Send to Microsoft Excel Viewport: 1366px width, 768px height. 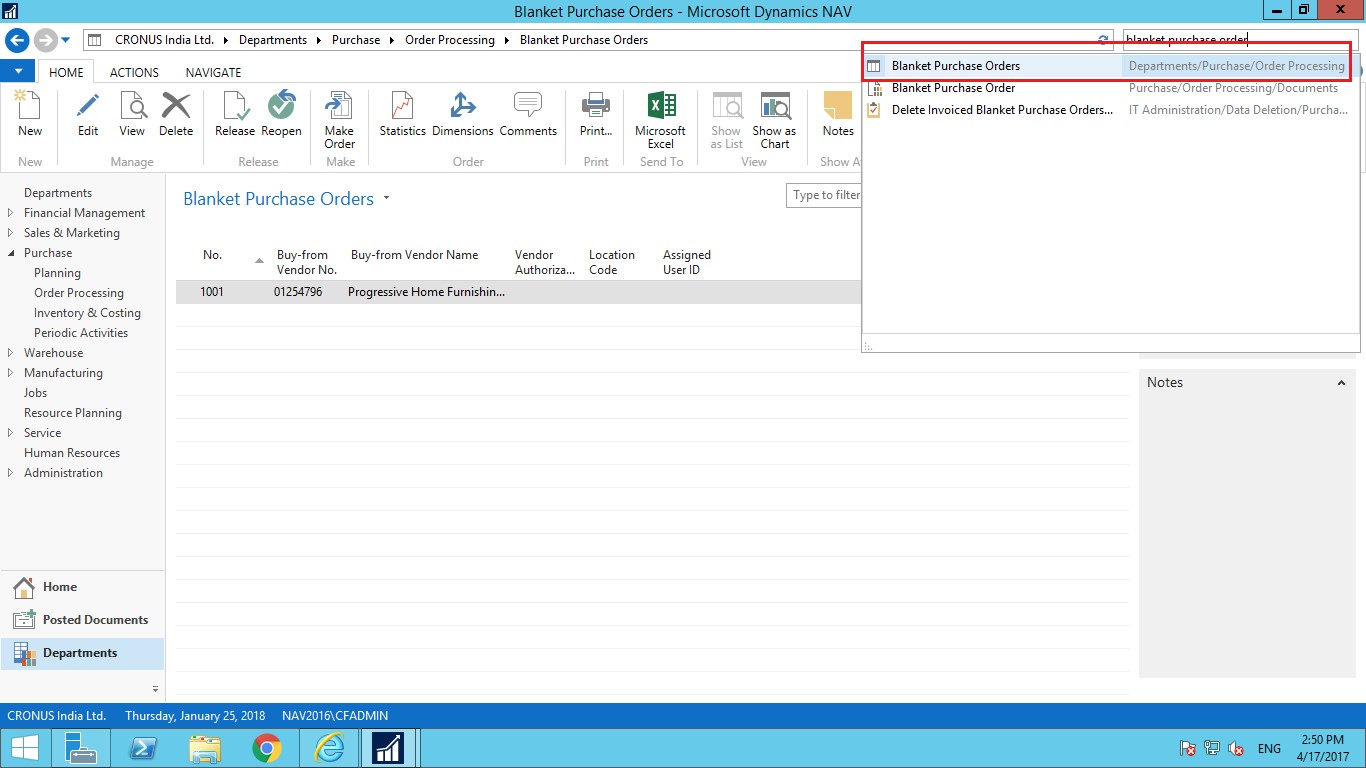tap(660, 120)
